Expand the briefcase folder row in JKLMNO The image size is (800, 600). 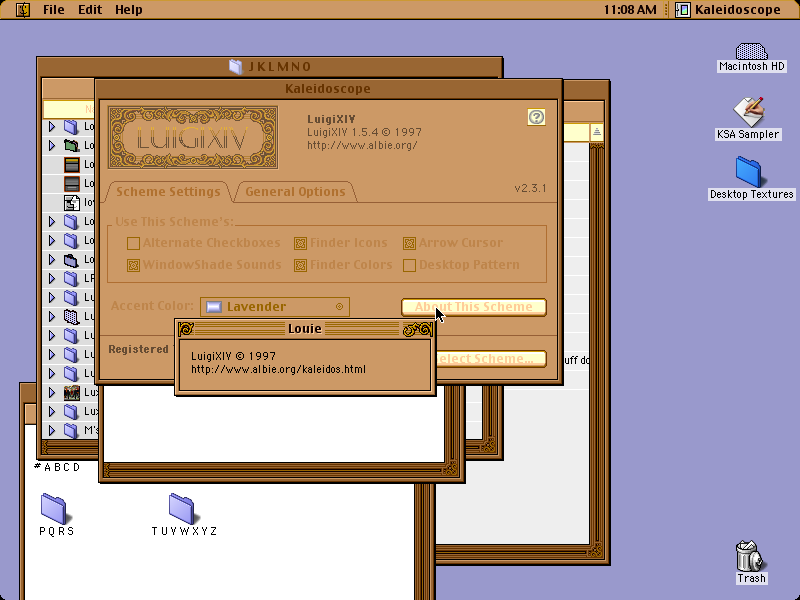[52, 260]
